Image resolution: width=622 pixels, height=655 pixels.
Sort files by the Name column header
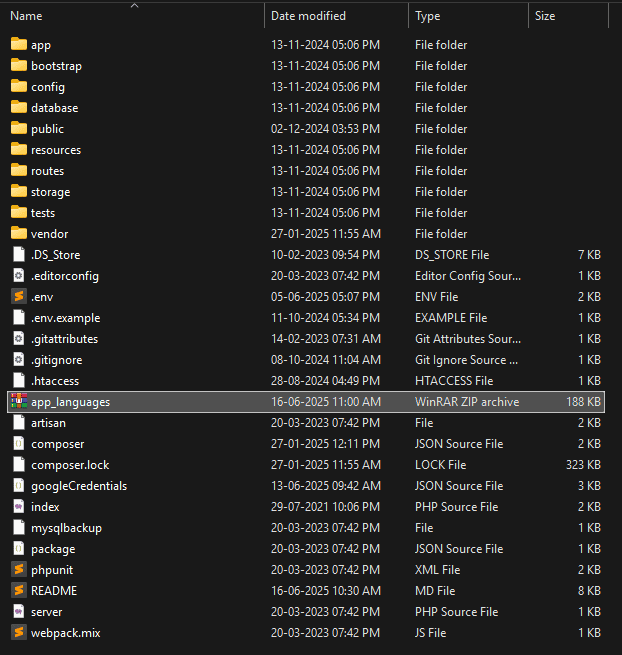[27, 16]
